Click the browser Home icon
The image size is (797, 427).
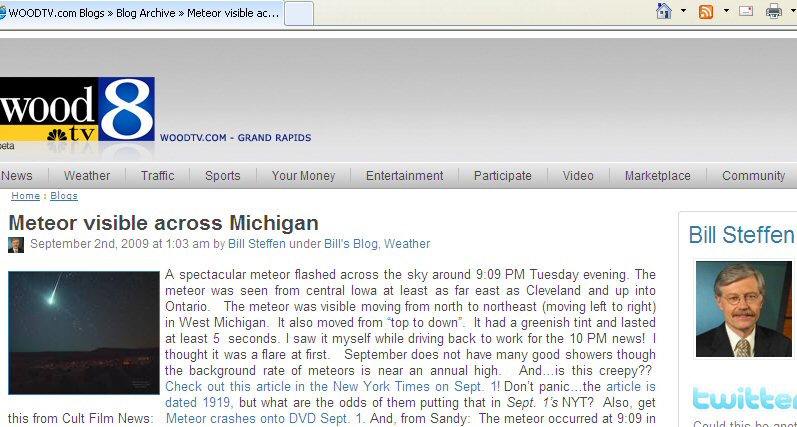(663, 12)
